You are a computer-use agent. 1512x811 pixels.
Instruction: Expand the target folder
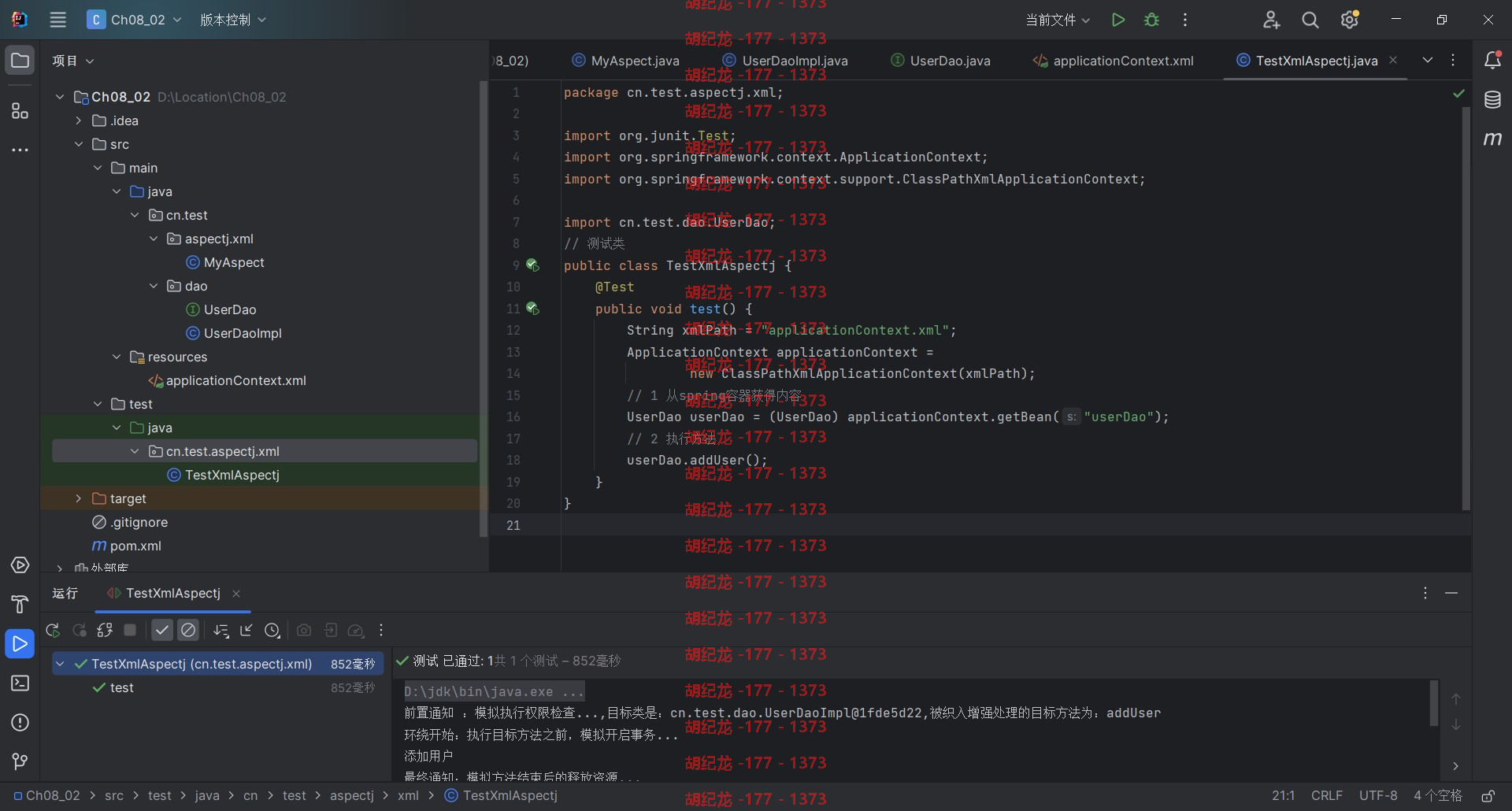click(79, 498)
